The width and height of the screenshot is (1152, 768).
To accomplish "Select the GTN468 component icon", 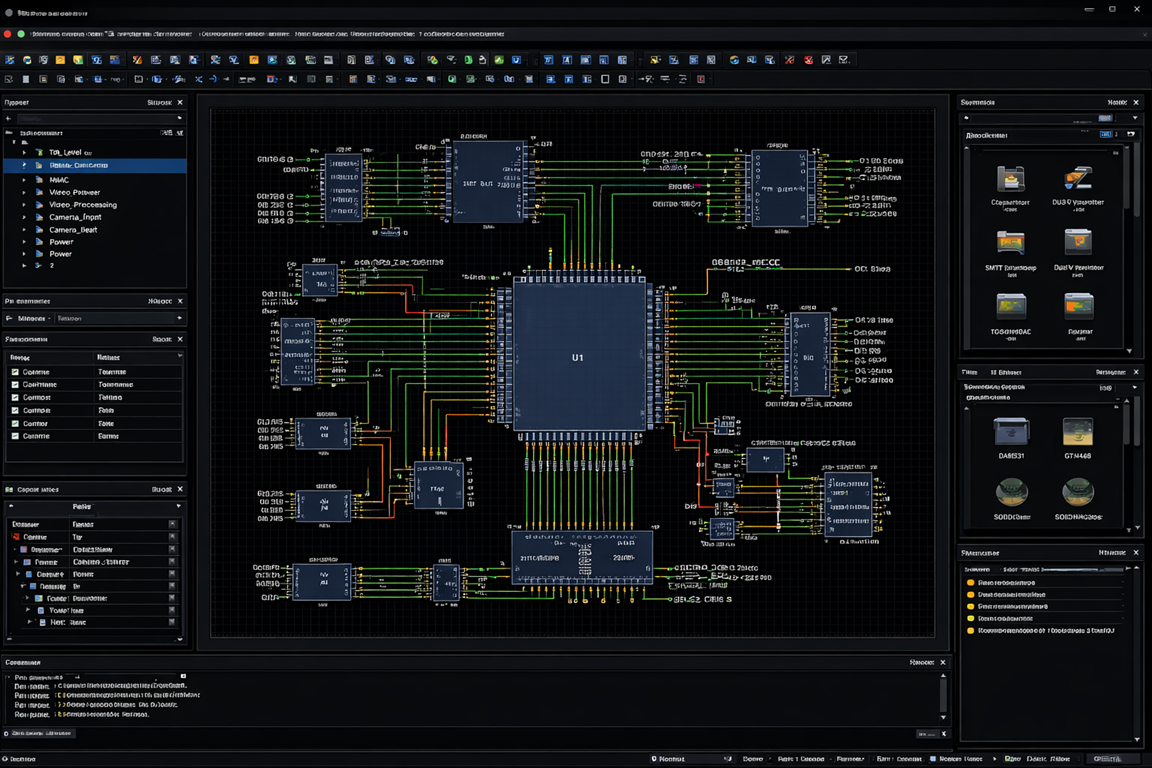I will [1077, 432].
